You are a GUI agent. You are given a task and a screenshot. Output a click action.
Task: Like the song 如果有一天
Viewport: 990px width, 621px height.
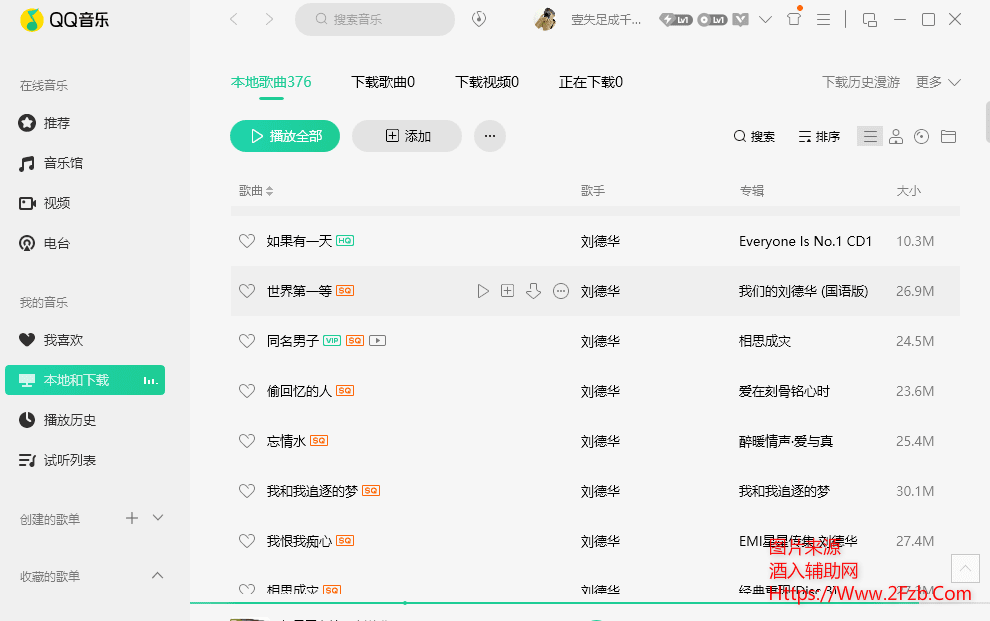point(247,241)
